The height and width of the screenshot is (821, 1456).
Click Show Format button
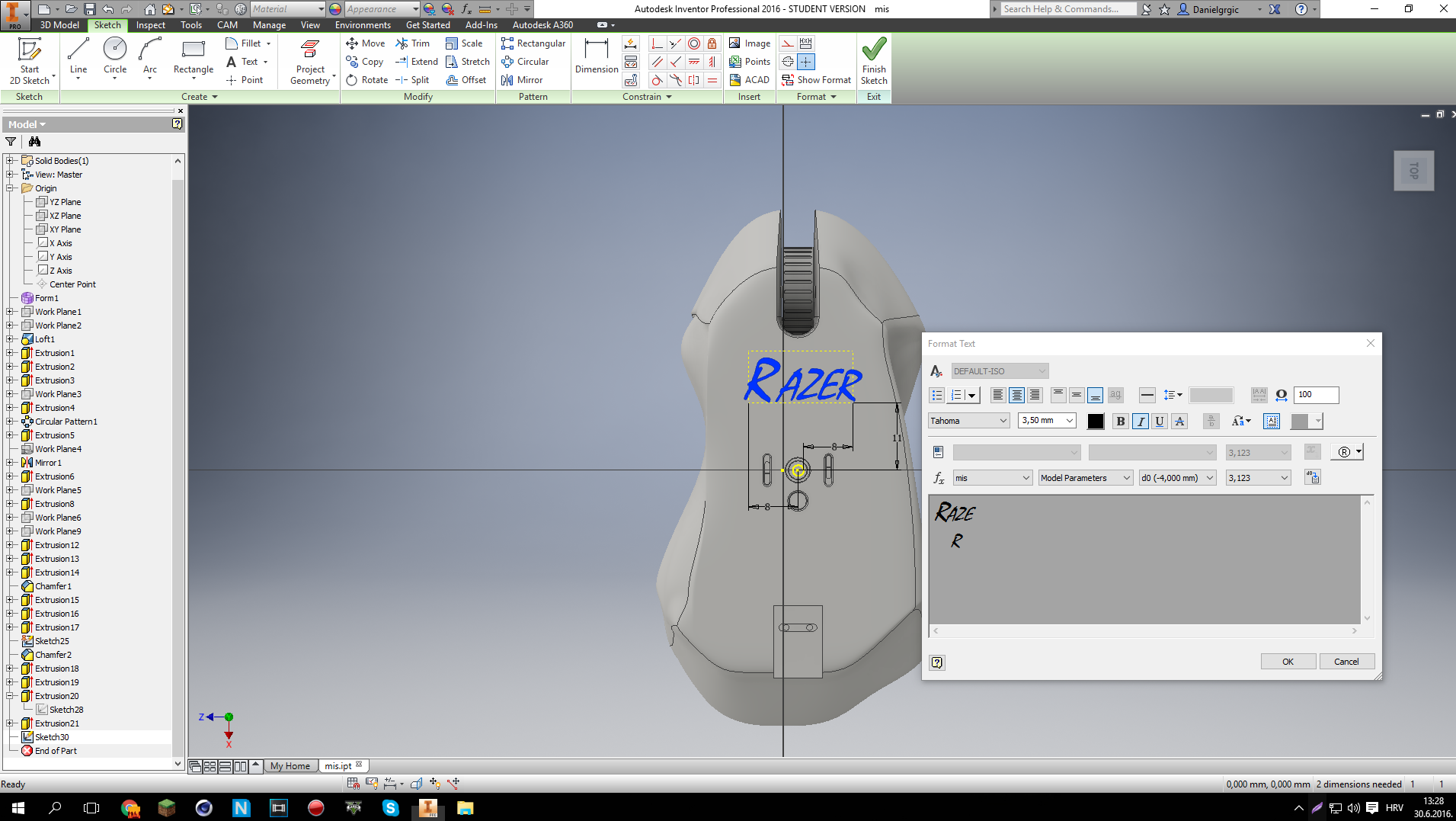coord(817,80)
